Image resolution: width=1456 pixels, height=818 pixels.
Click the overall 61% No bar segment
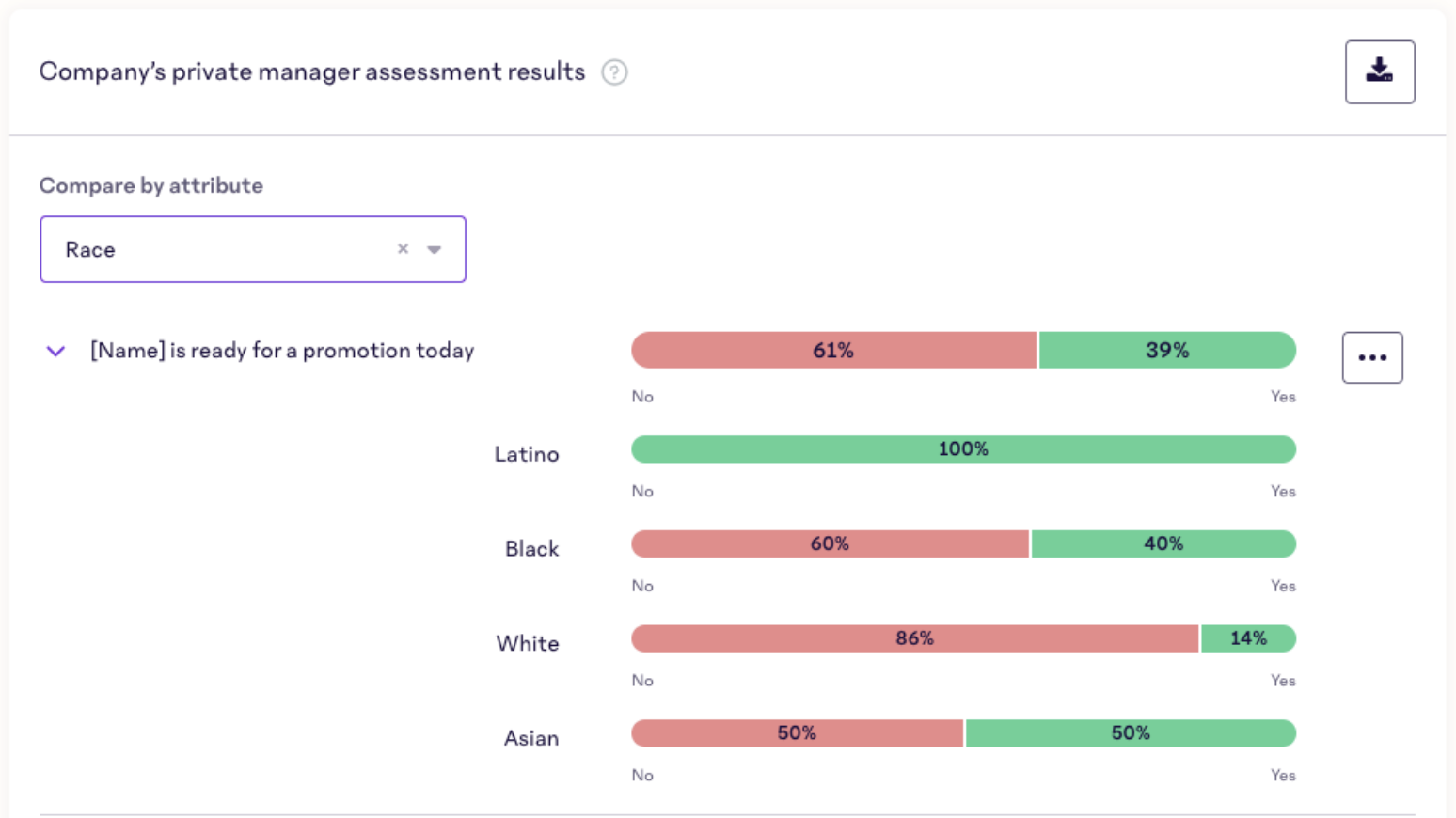[834, 350]
